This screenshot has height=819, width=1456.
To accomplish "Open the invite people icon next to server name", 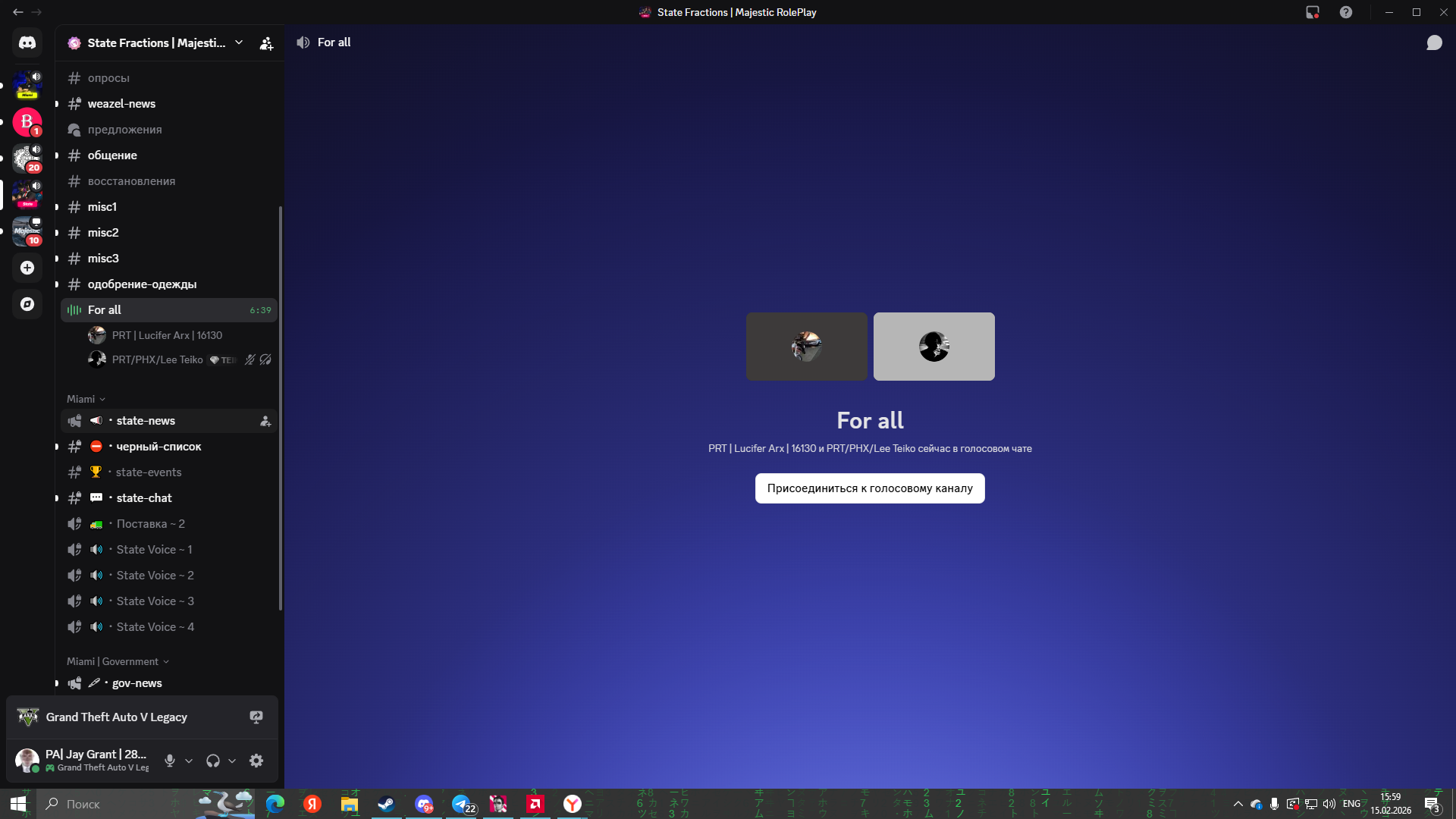I will tap(266, 43).
